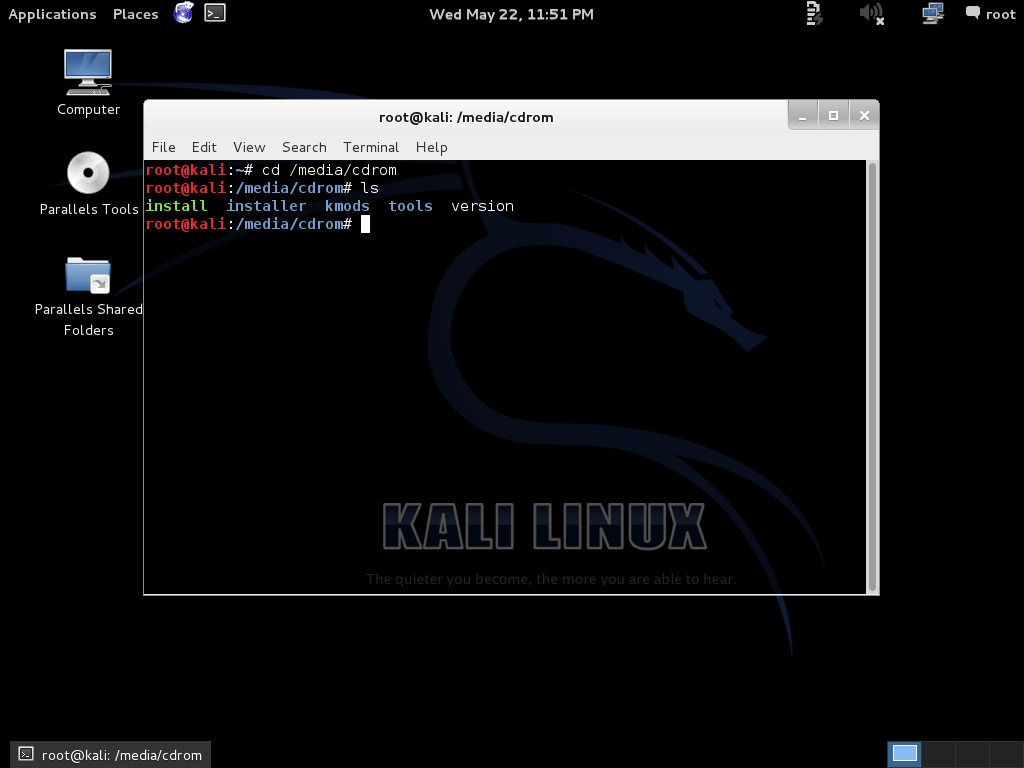Click the 'cd /media/cdrom' command text
This screenshot has height=768, width=1024.
click(329, 170)
